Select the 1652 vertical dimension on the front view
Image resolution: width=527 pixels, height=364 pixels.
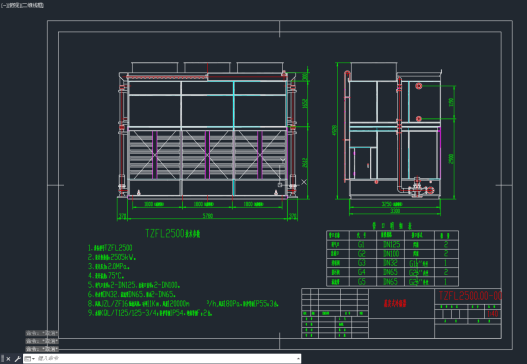pos(305,103)
